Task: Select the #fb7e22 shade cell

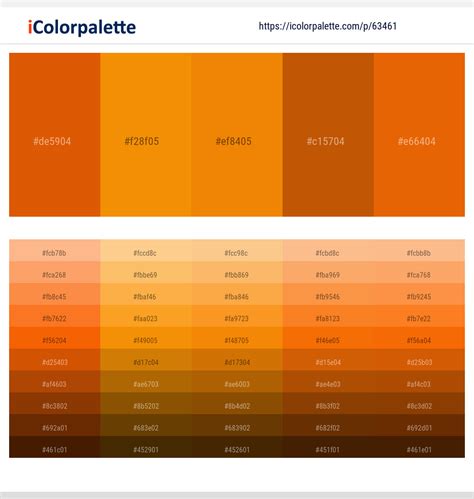Action: point(419,316)
